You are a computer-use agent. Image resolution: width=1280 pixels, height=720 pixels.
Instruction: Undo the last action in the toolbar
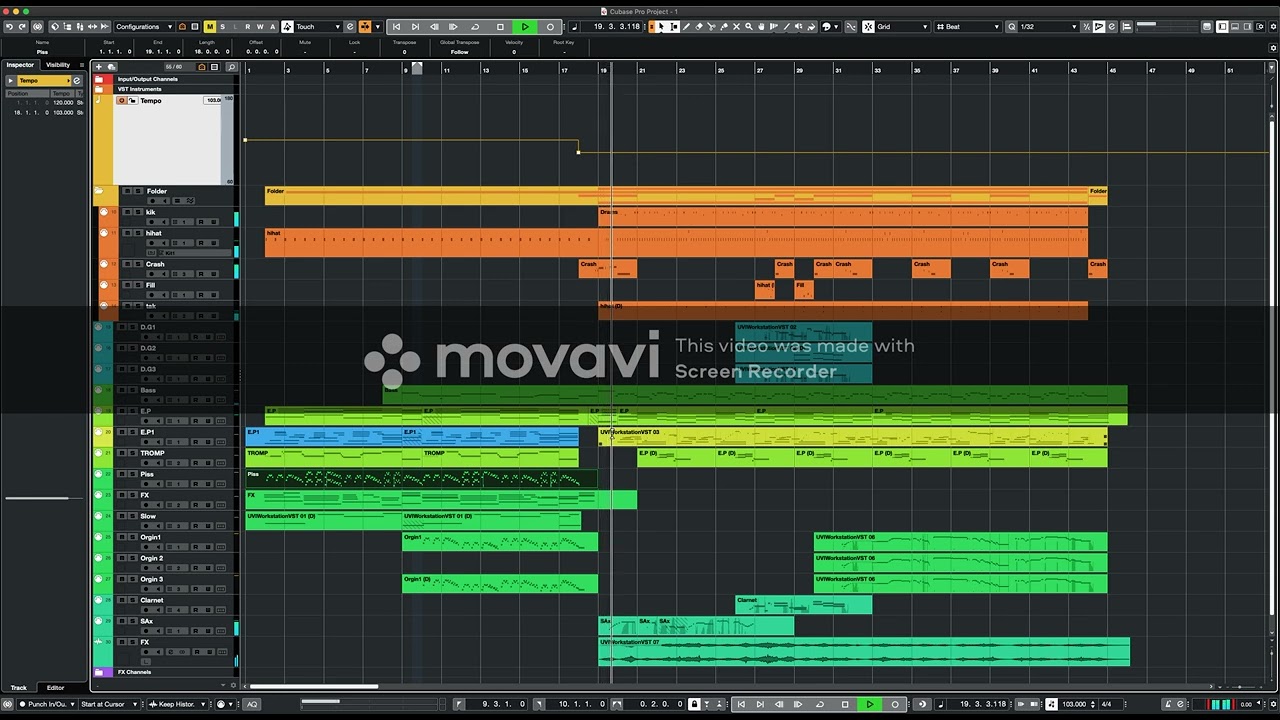[9, 27]
